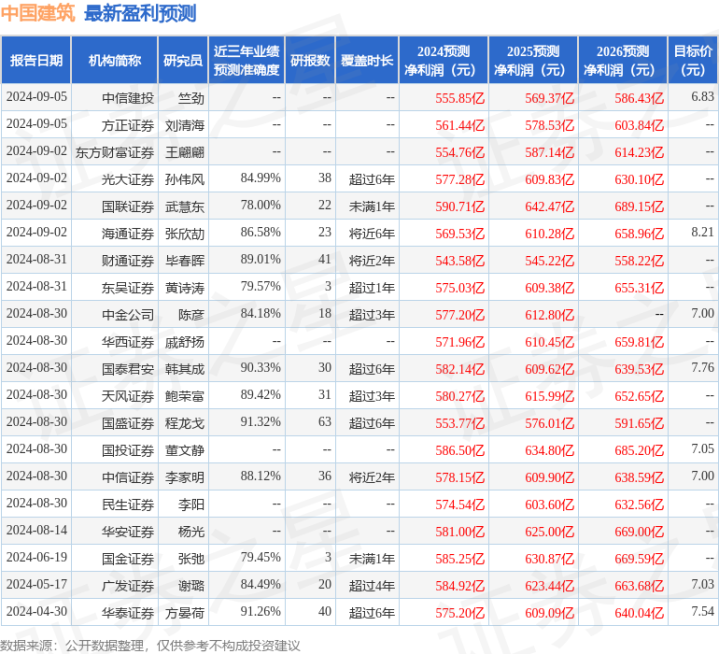Click researcher name 韩其成
Image resolution: width=719 pixels, height=654 pixels.
185,369
